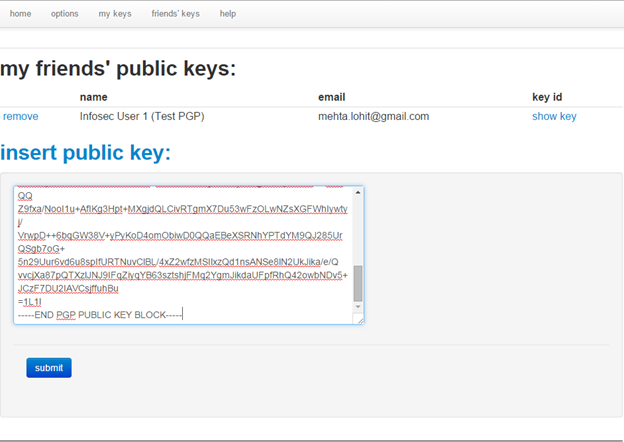Click the insert public key heading
Image resolution: width=624 pixels, height=442 pixels.
86,153
